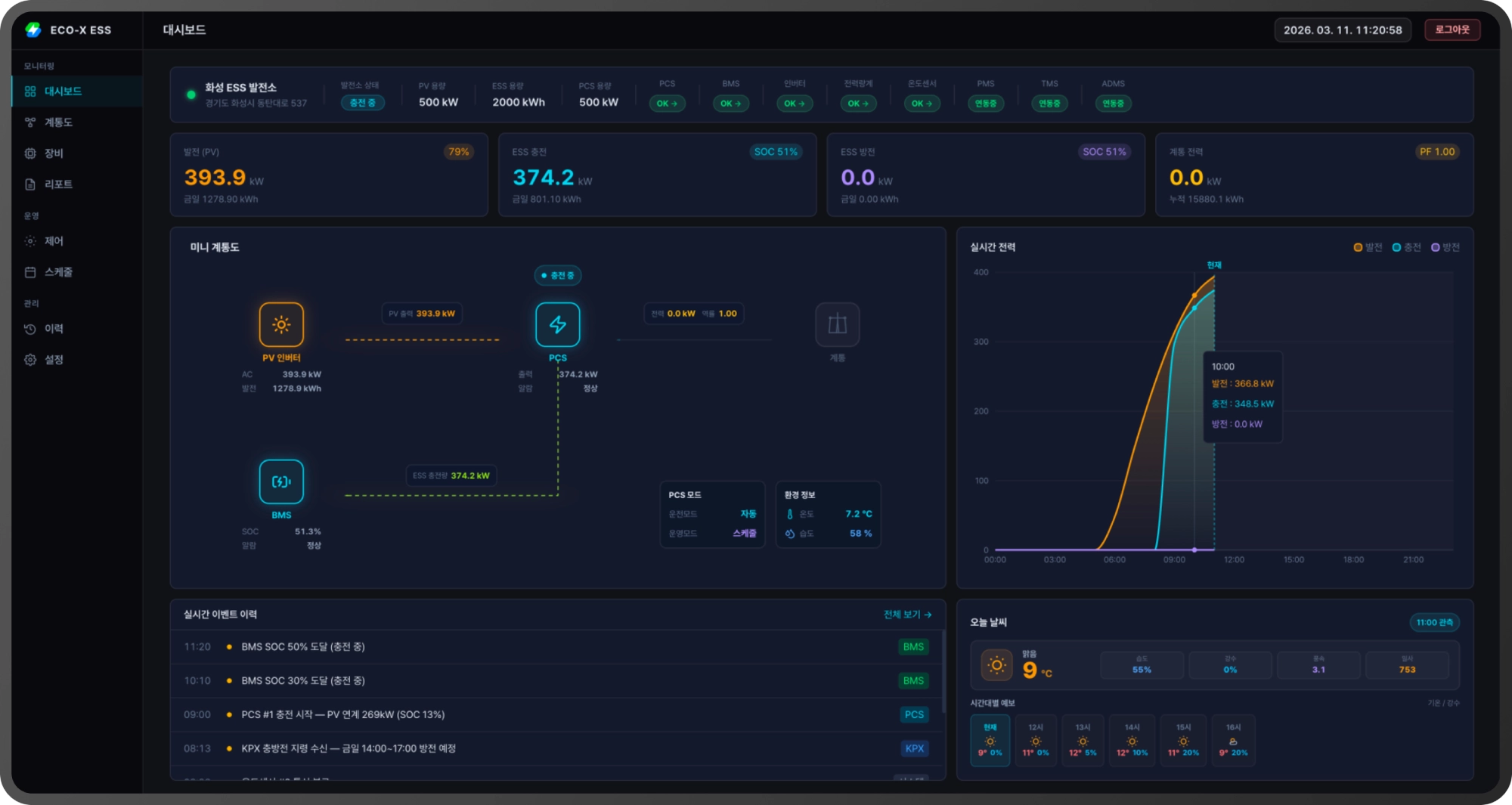The width and height of the screenshot is (1512, 805).
Task: Click the PCS lightning icon in diagram
Action: (558, 324)
